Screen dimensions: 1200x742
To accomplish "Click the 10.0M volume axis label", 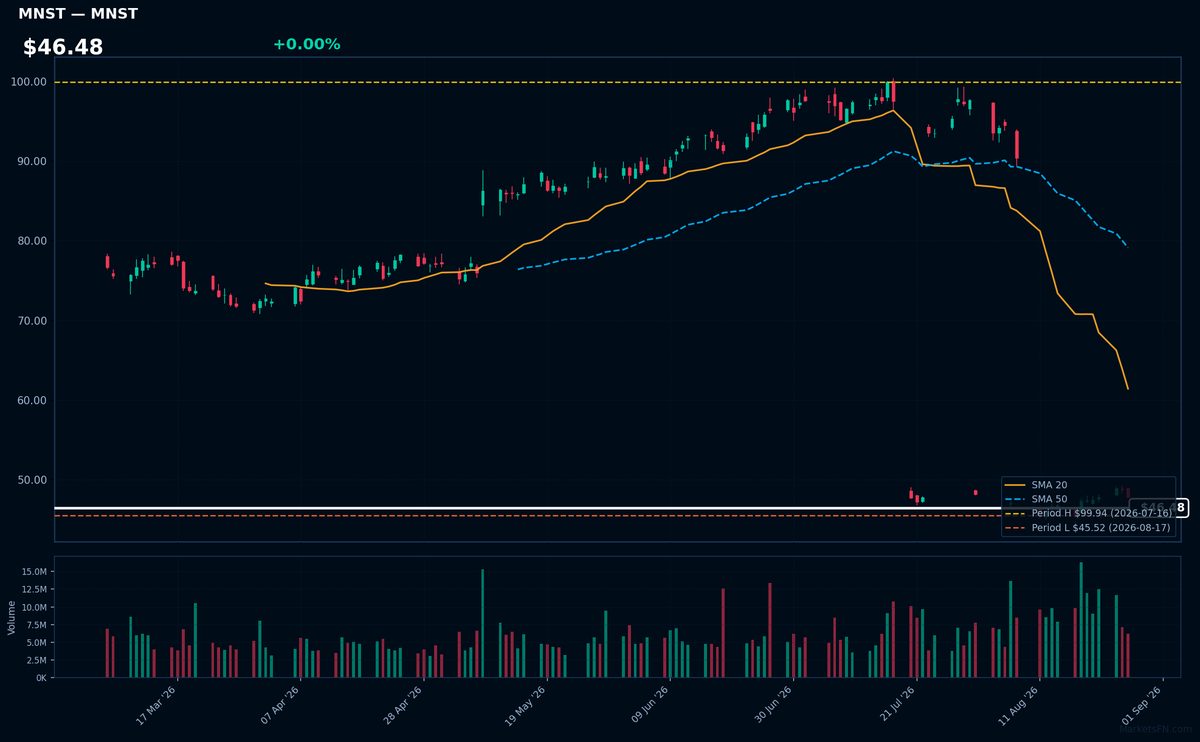I will 34,607.
